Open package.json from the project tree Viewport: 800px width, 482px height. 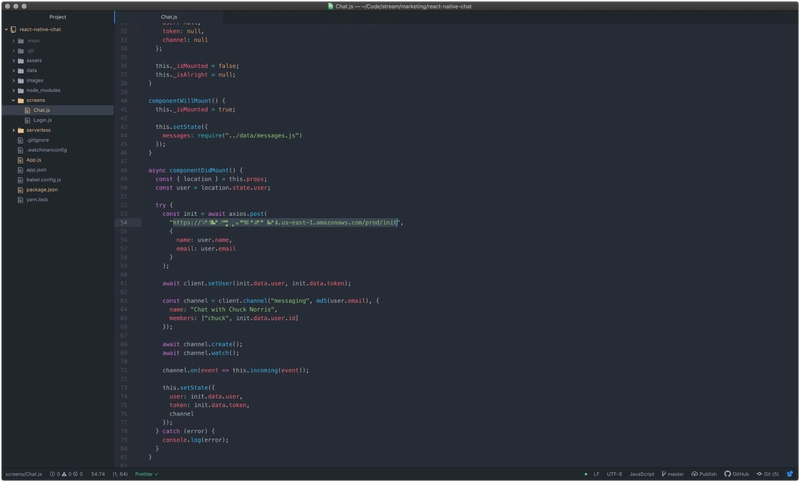click(x=42, y=190)
